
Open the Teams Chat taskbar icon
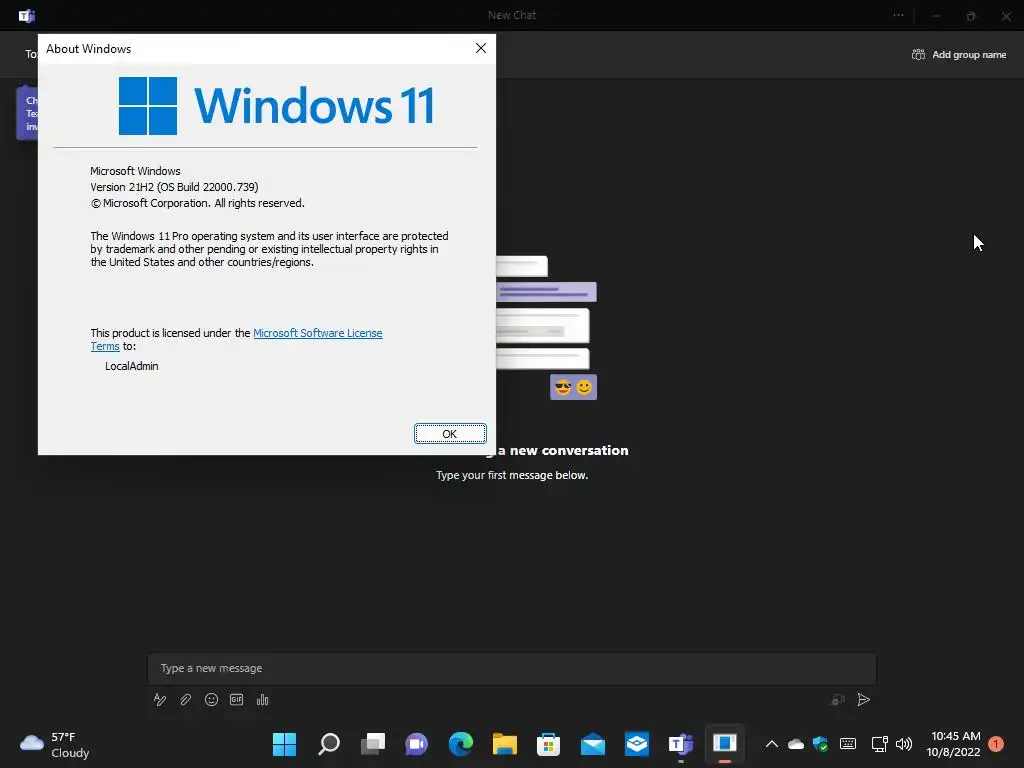point(417,744)
